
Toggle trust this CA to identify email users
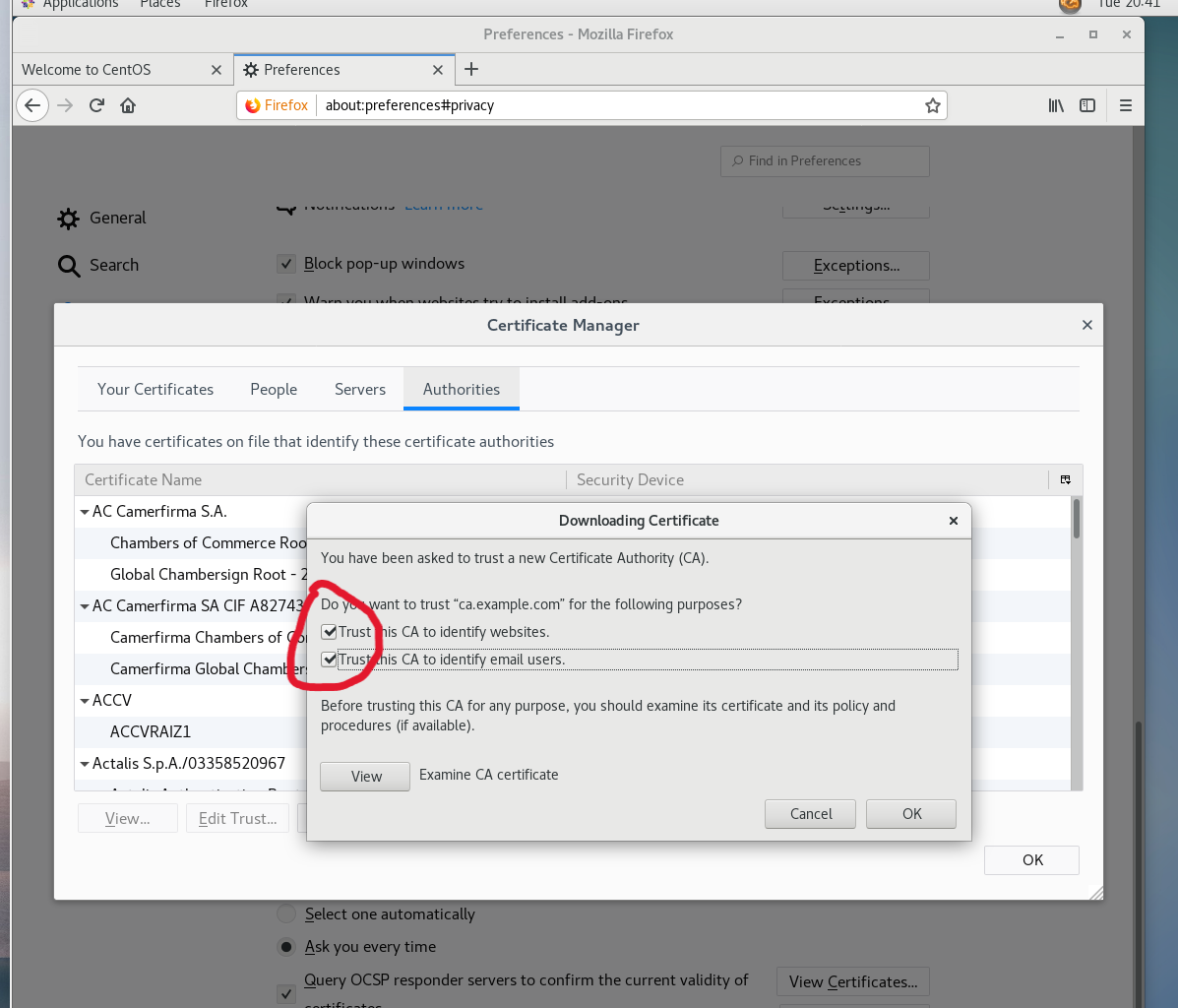point(329,660)
